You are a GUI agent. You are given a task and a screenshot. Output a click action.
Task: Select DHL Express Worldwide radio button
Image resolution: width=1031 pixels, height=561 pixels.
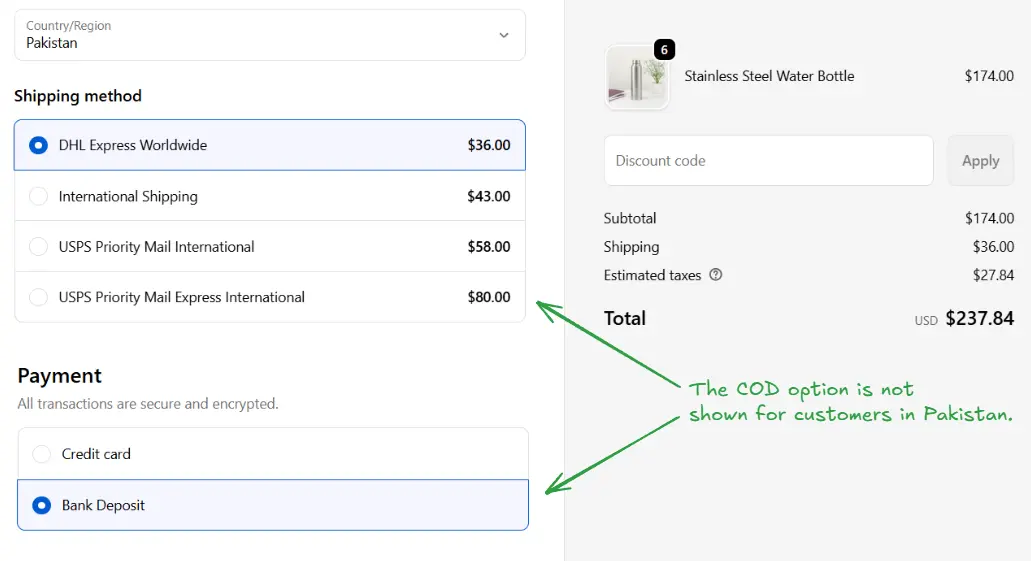(39, 145)
